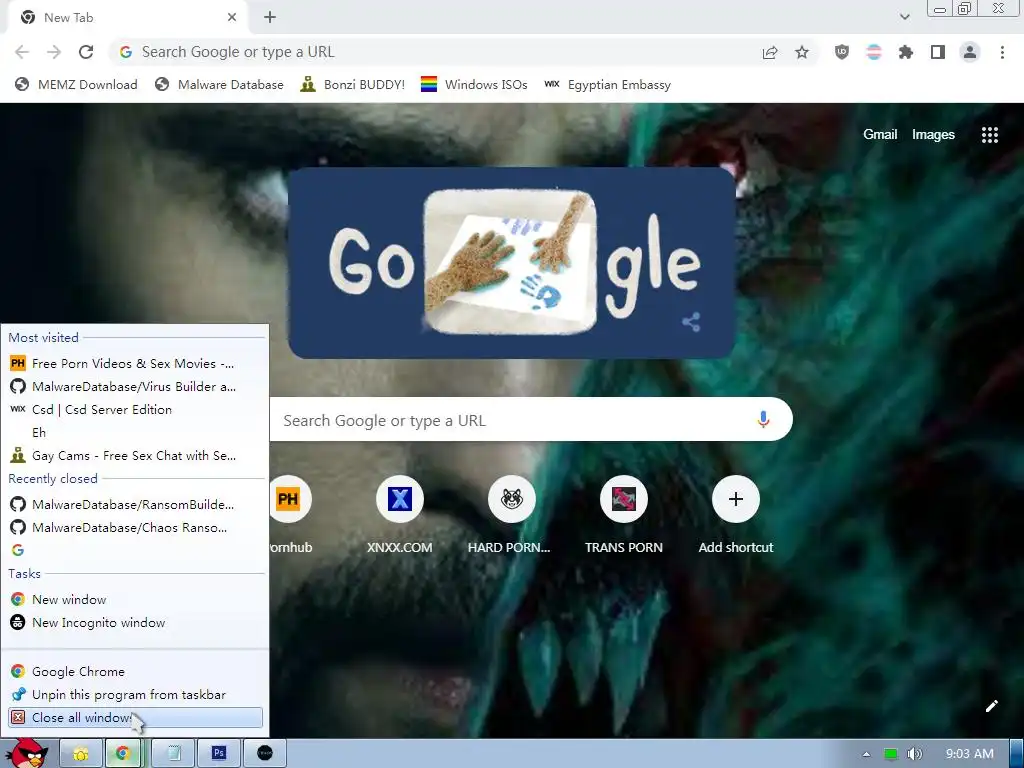Open the Images link
This screenshot has width=1024, height=768.
(933, 135)
